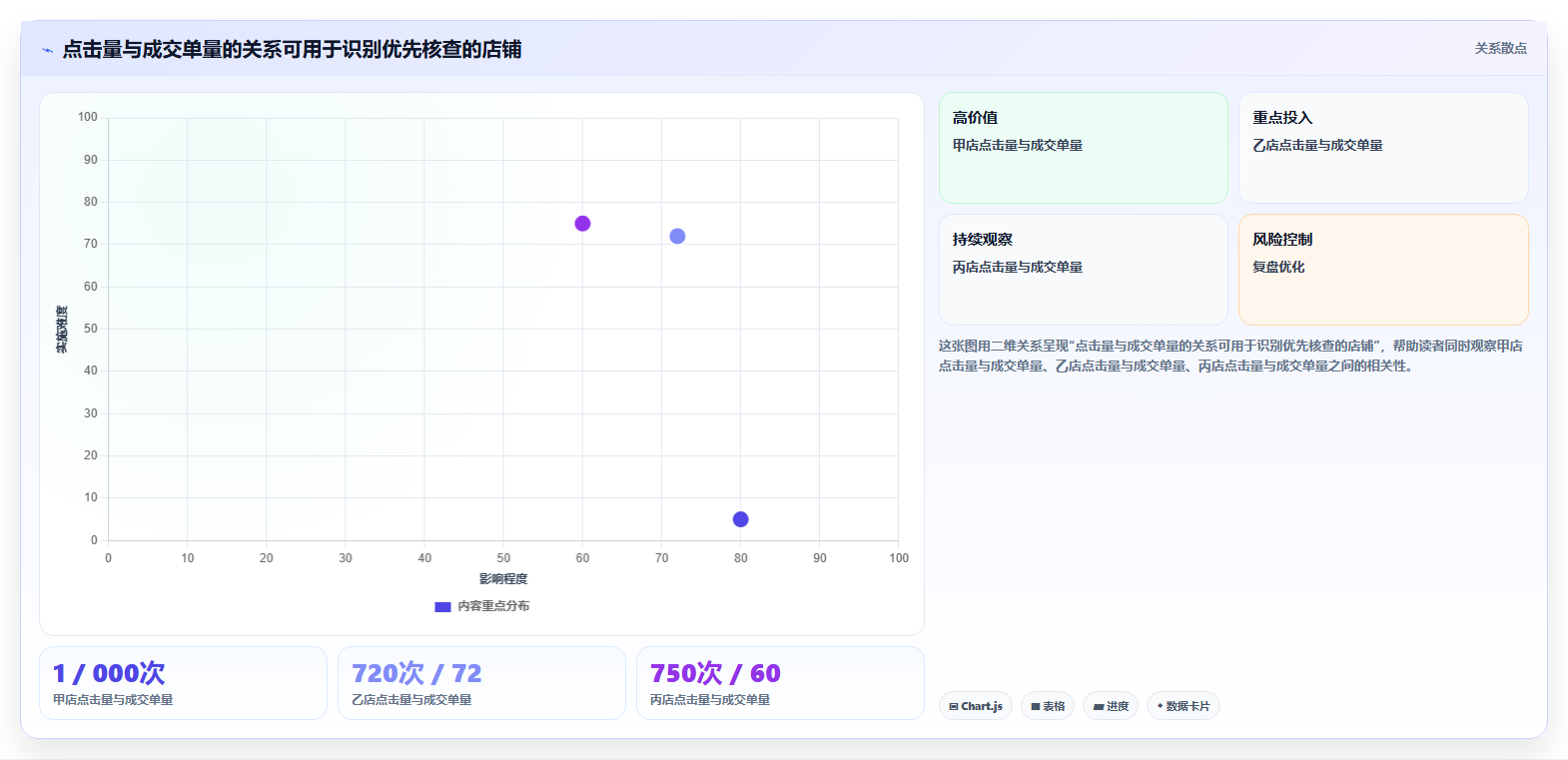
Task: Click the 表格 chip
Action: pos(1048,706)
